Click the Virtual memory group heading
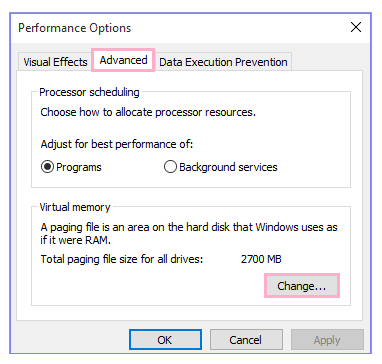Screen dimensions: 382x364 point(75,207)
